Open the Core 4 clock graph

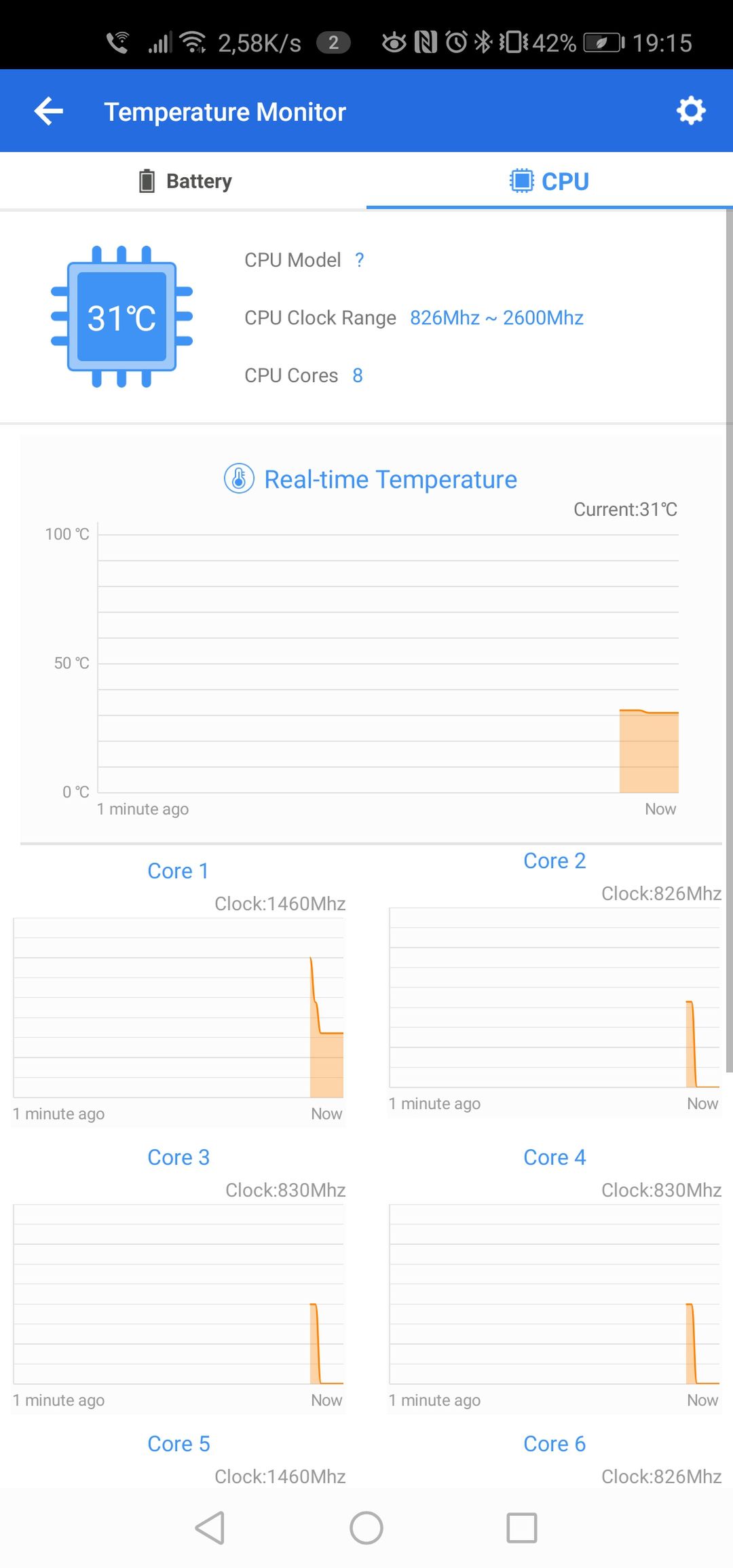(555, 1294)
